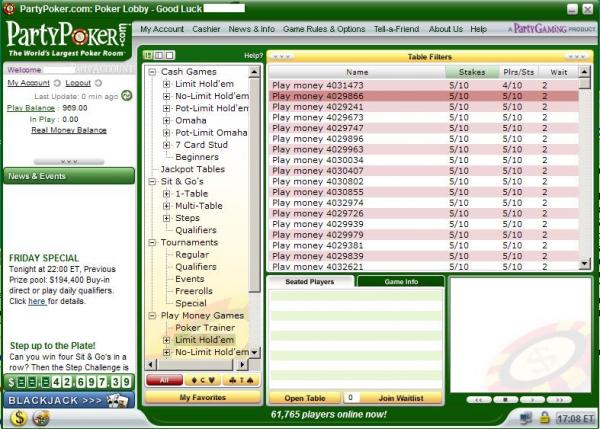Click the Open Table button

pyautogui.click(x=305, y=398)
